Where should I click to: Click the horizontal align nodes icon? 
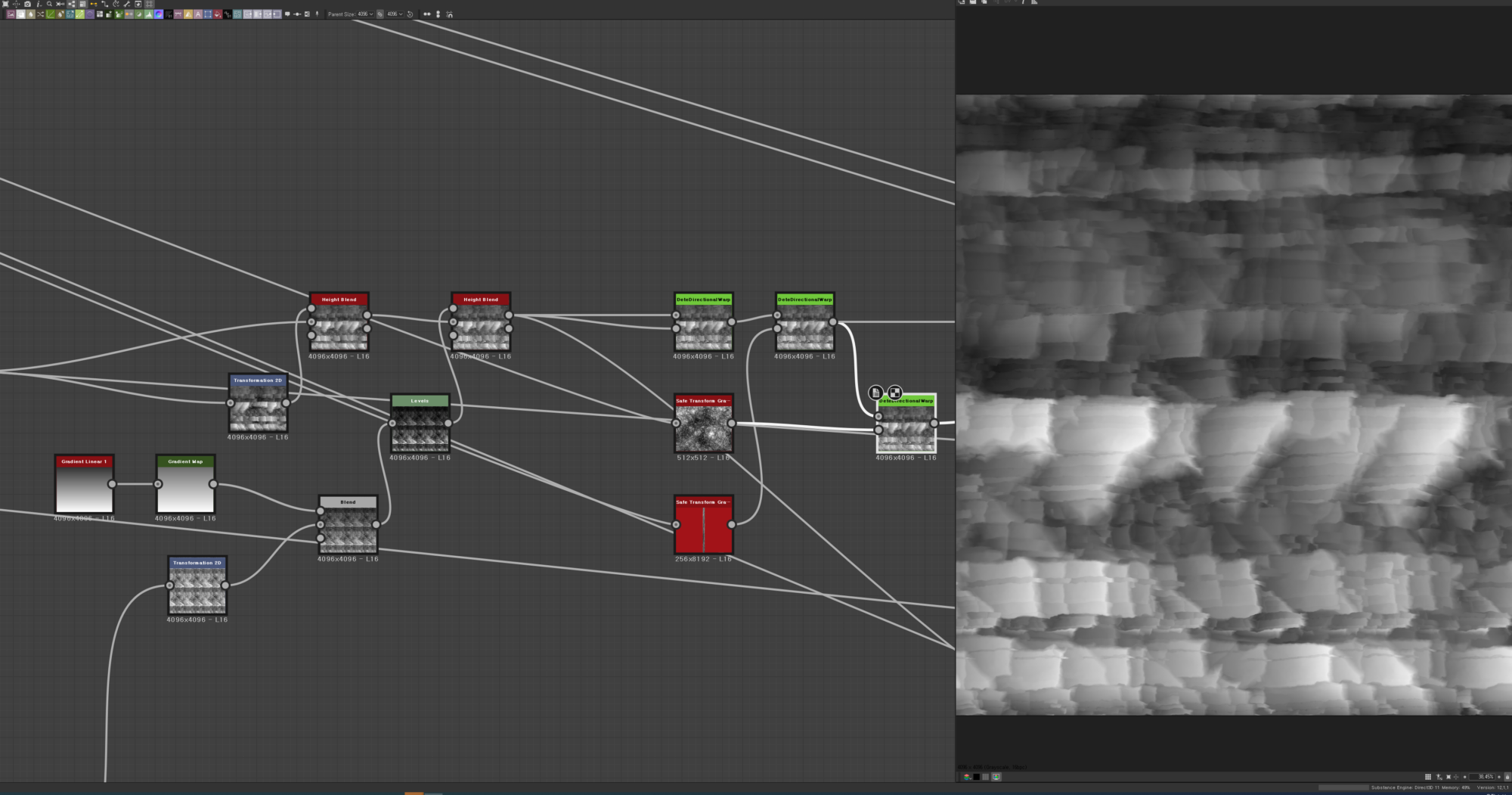(x=427, y=14)
